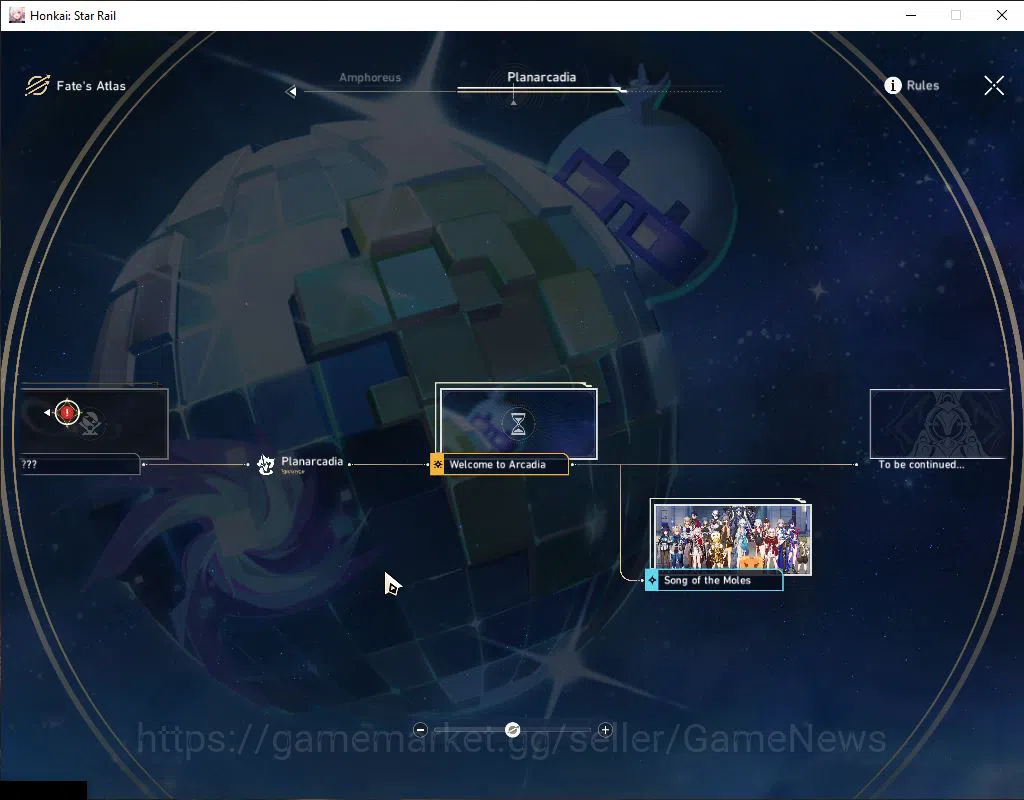The height and width of the screenshot is (800, 1024).
Task: Switch to the Amphoreus world tab
Action: tap(370, 78)
